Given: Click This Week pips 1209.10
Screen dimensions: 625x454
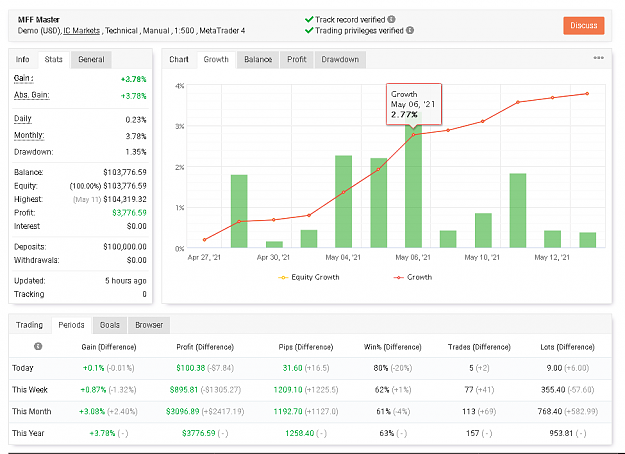Looking at the screenshot, I should [288, 389].
